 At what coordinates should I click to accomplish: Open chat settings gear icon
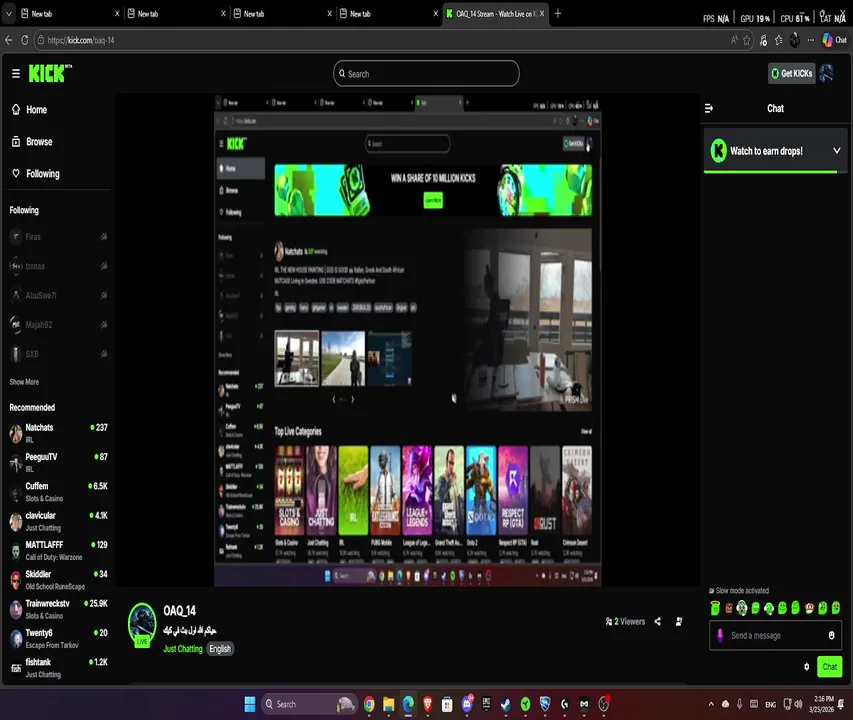pyautogui.click(x=806, y=667)
